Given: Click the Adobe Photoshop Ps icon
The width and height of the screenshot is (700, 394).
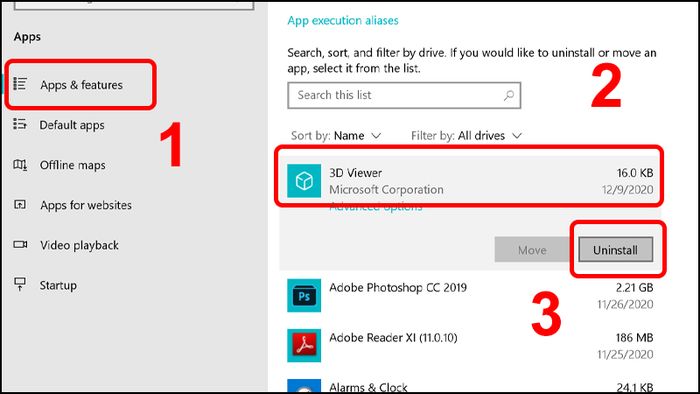Looking at the screenshot, I should point(304,295).
